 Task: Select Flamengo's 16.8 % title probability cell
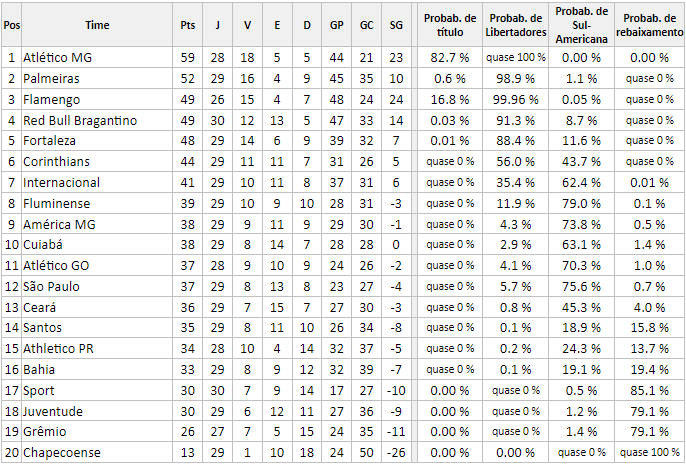click(x=450, y=100)
